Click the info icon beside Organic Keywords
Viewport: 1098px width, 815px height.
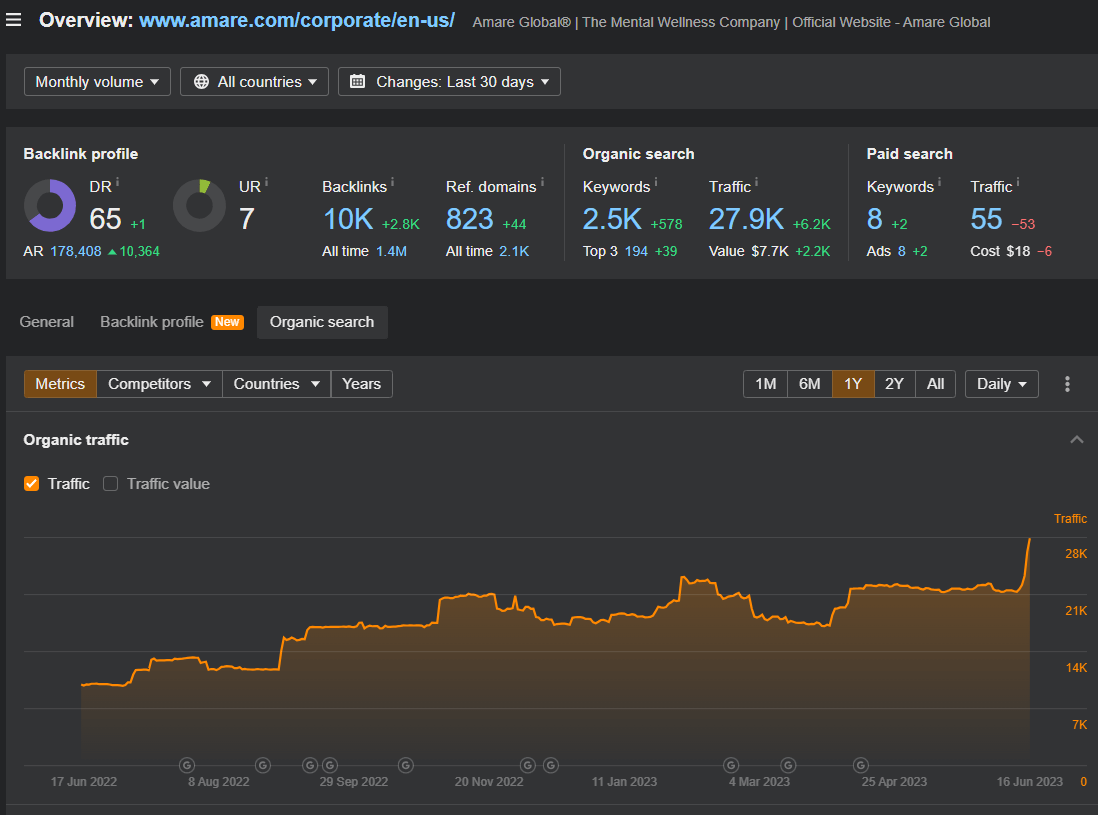(x=656, y=182)
